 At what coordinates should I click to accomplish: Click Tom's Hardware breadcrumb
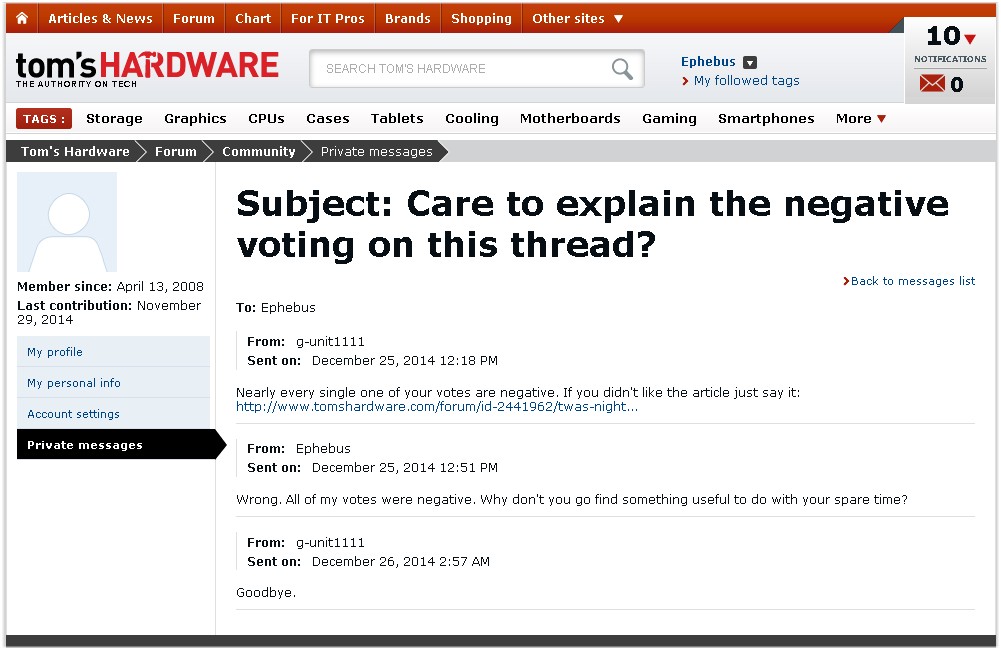tap(75, 151)
